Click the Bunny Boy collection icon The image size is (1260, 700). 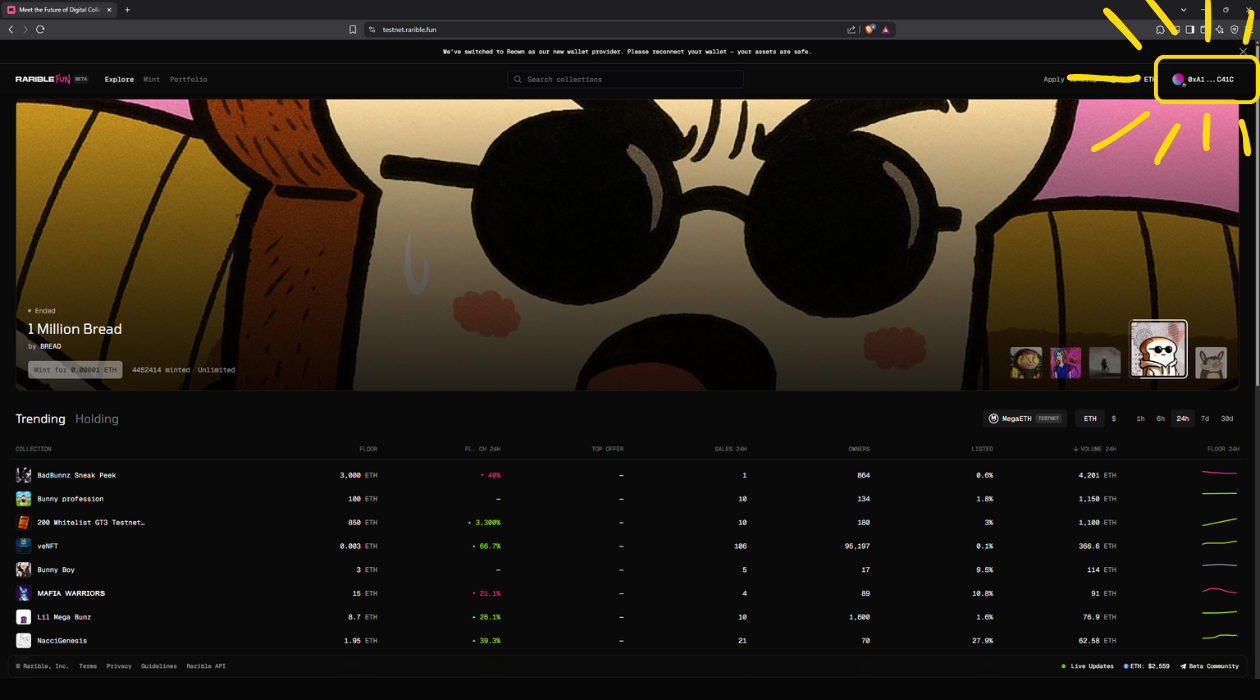(x=23, y=570)
